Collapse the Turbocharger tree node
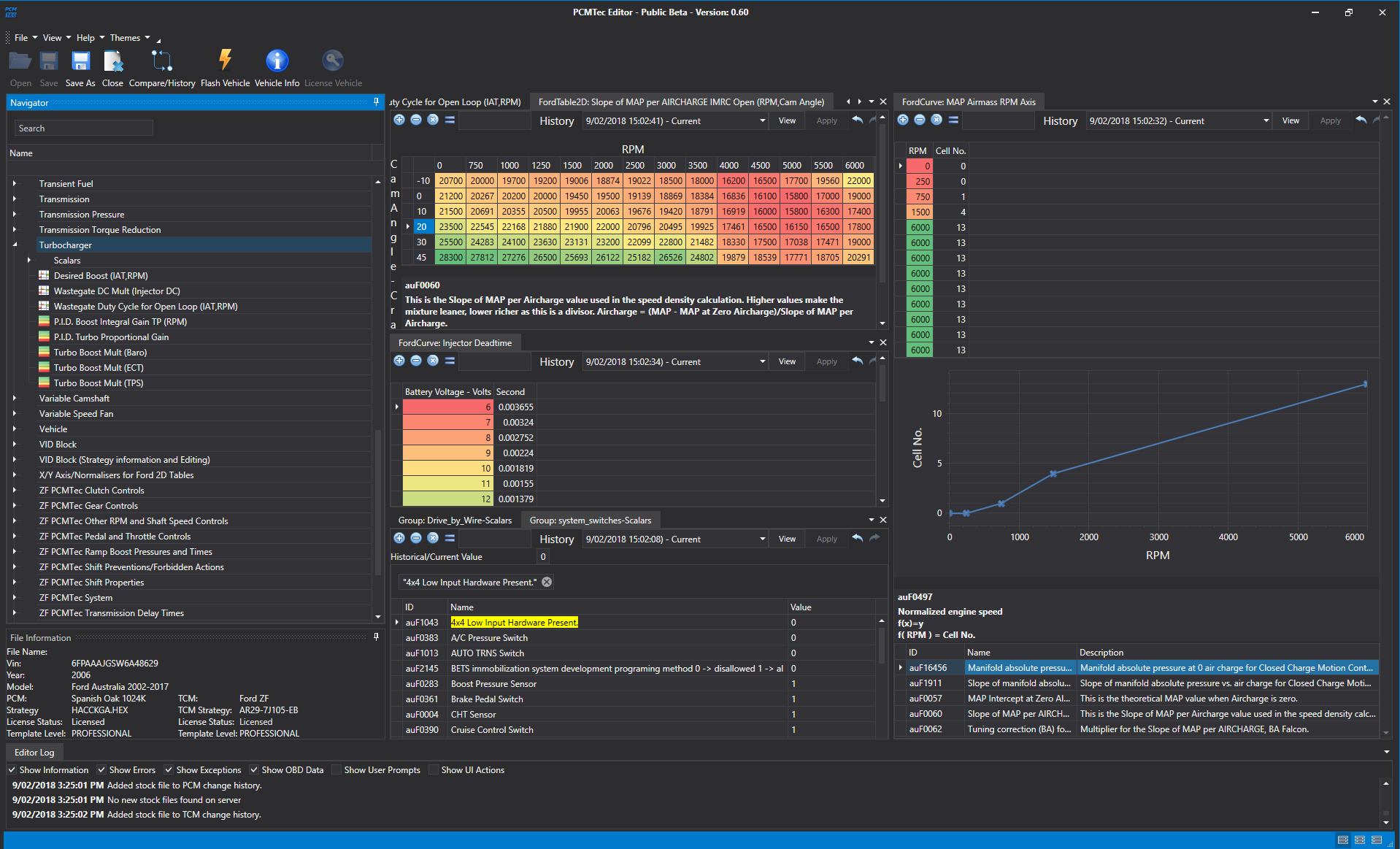This screenshot has width=1400, height=849. click(15, 245)
